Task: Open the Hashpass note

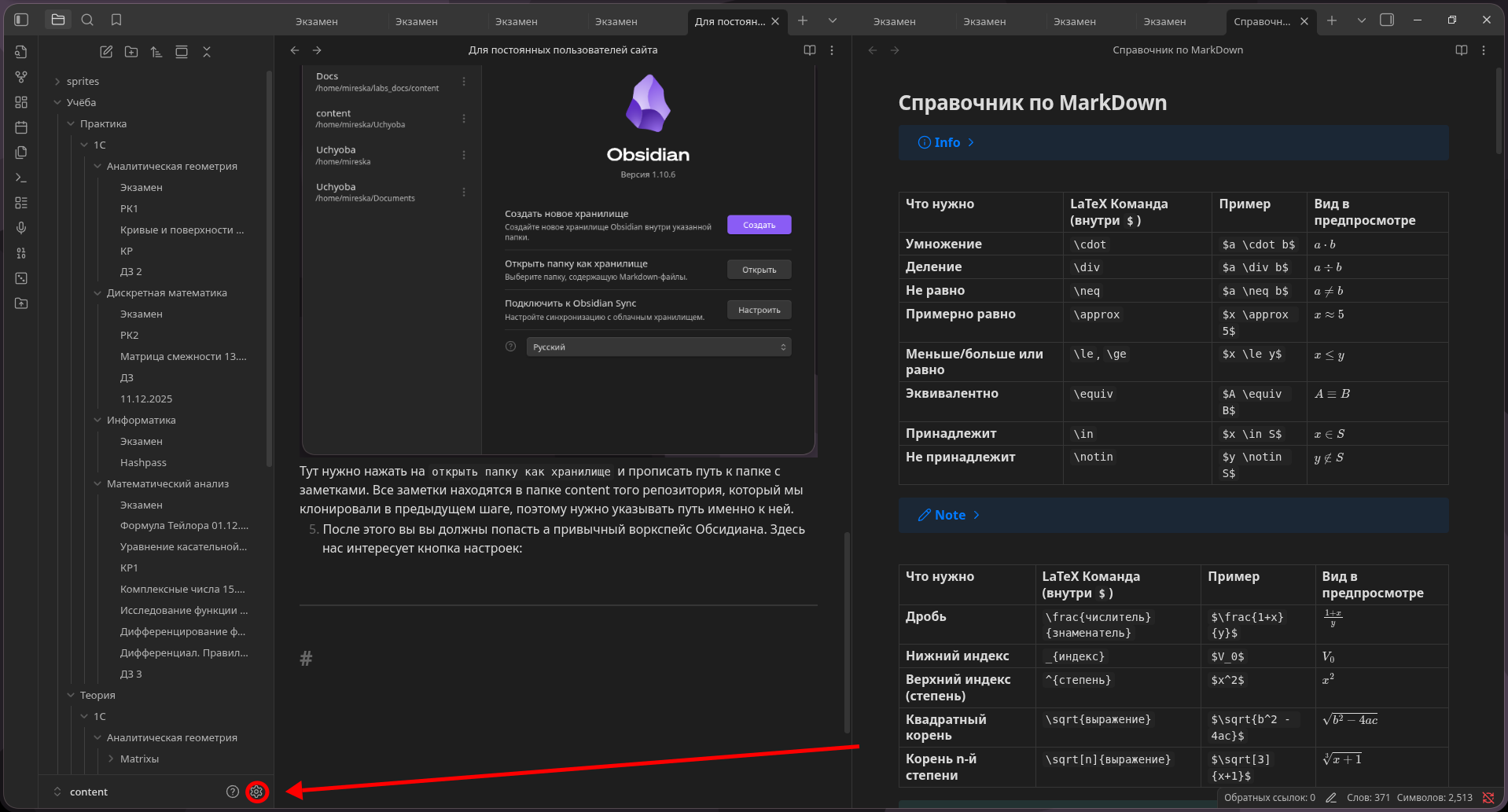Action: [143, 462]
